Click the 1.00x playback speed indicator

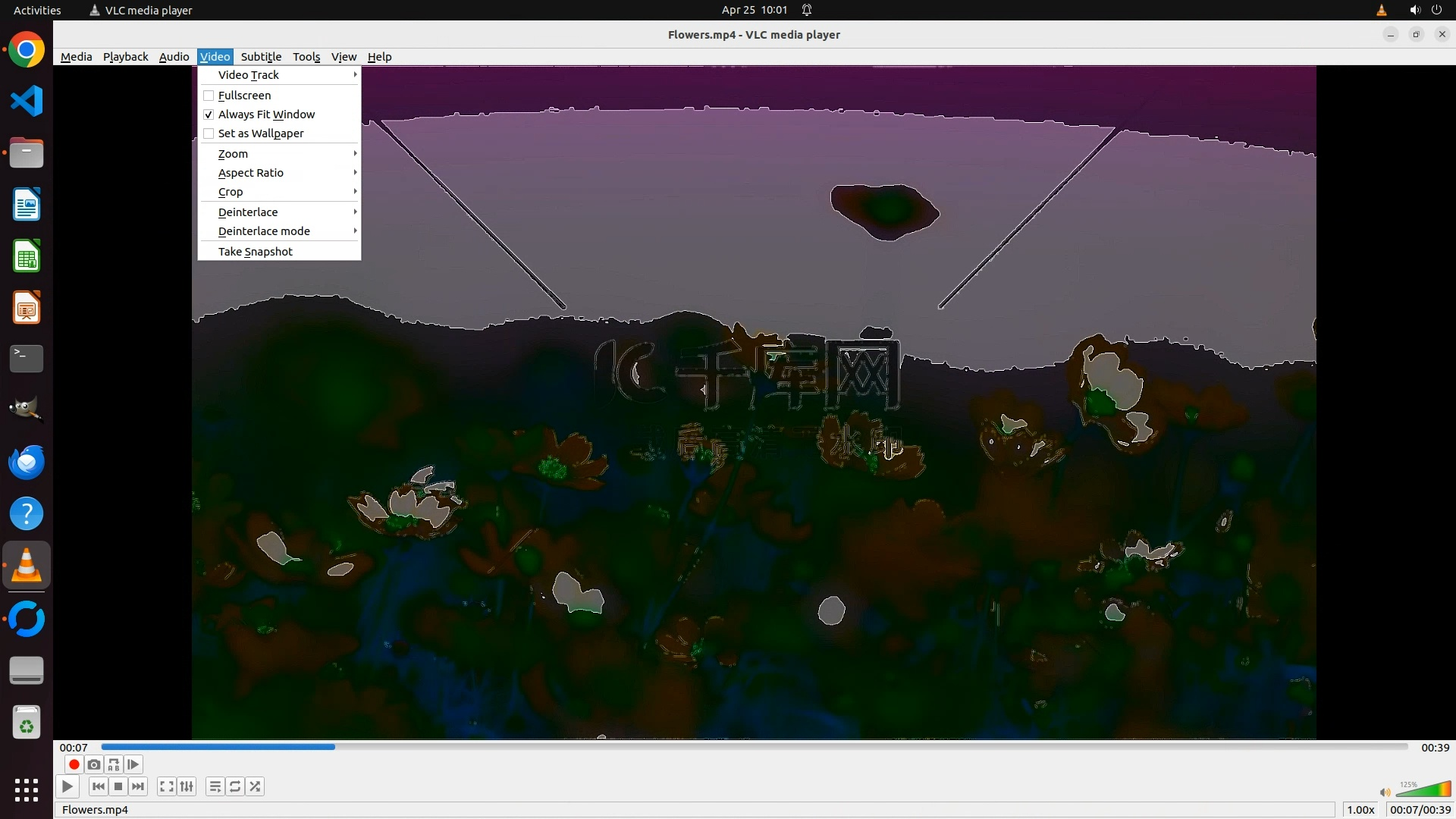point(1360,809)
